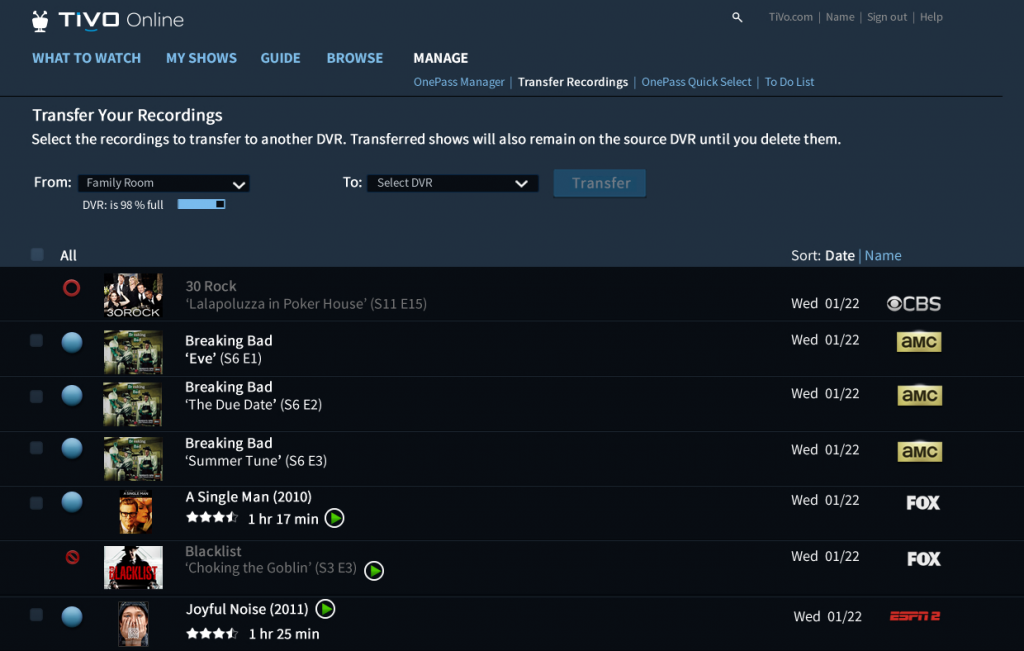Select the A Single Man checkbox
The height and width of the screenshot is (651, 1024).
coord(37,503)
